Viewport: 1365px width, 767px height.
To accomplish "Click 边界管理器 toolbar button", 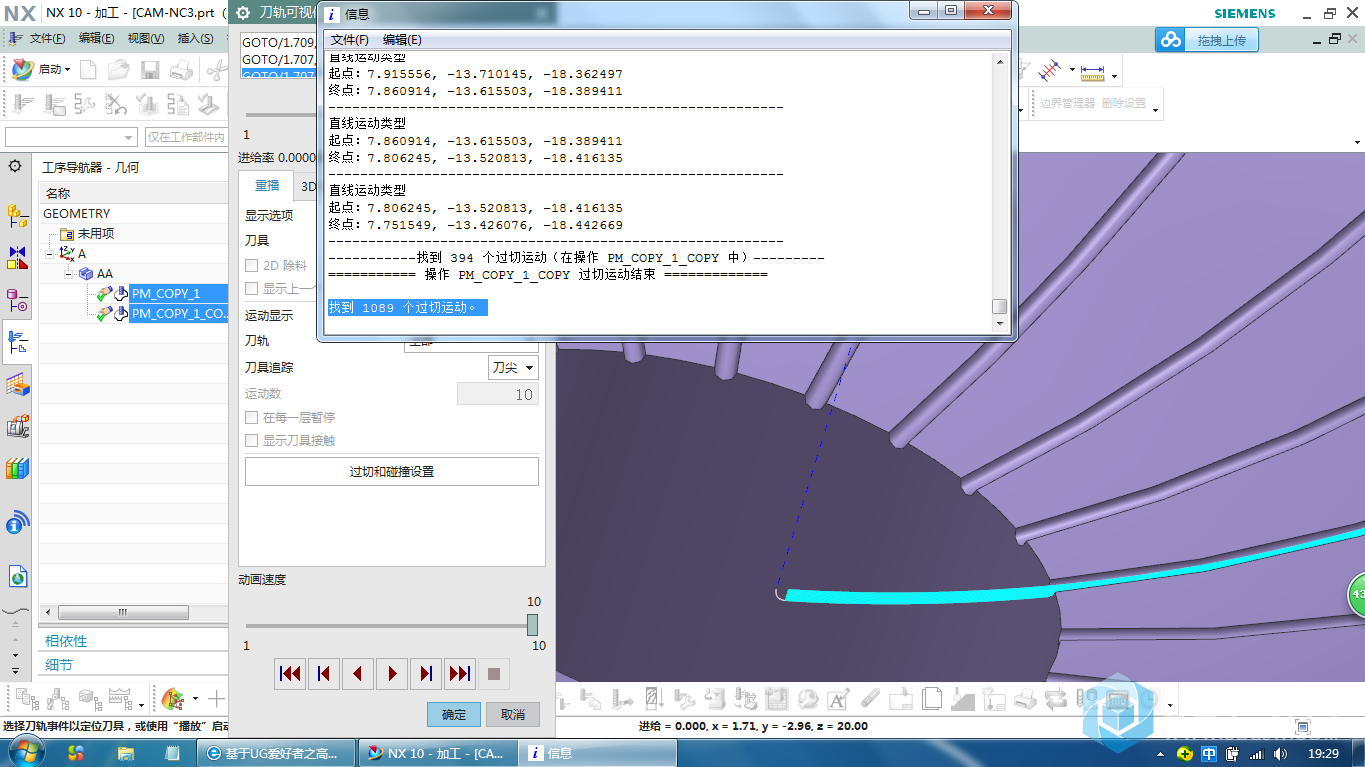I will (1067, 103).
